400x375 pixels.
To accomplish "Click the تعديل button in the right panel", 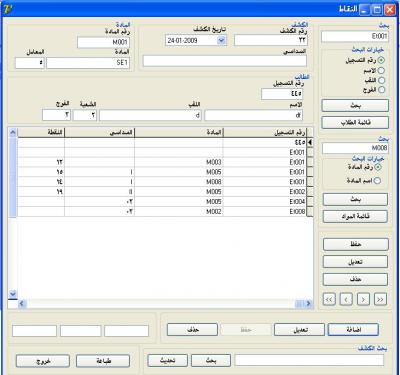I will [356, 262].
